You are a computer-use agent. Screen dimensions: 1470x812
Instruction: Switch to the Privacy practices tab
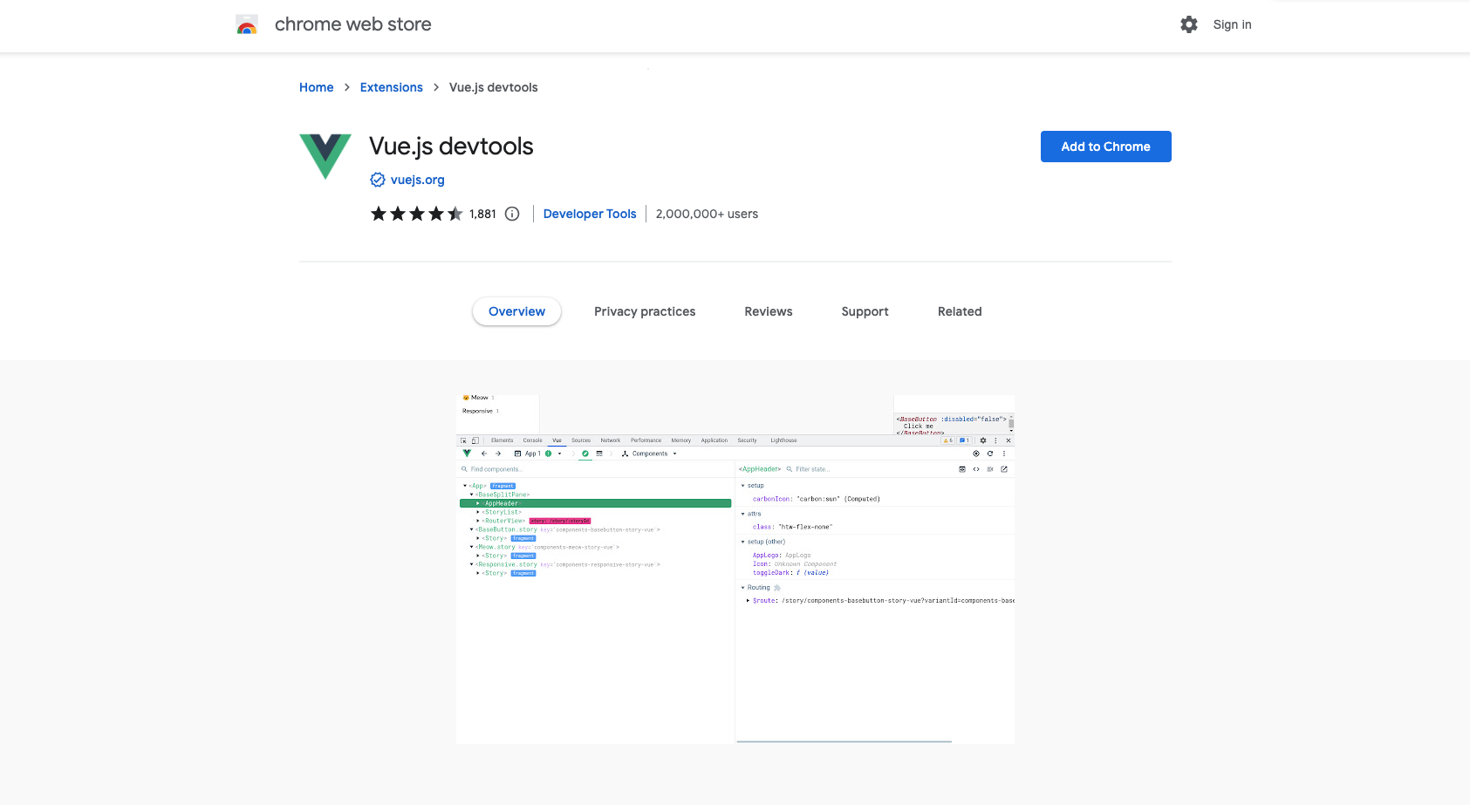click(x=645, y=311)
